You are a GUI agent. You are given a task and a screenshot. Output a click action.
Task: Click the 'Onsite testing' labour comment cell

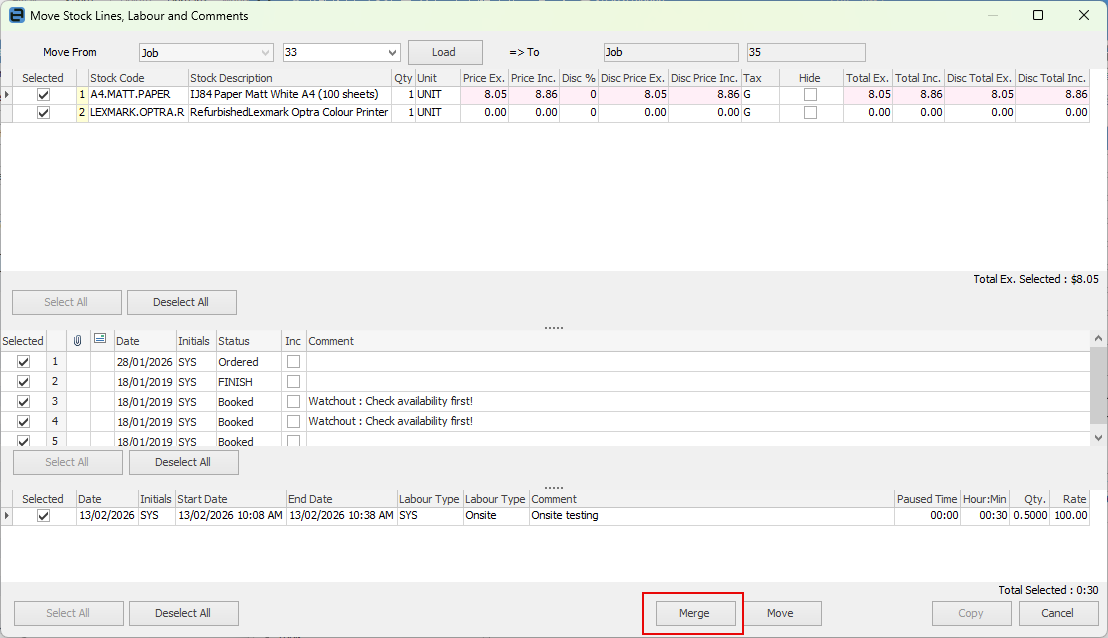coord(712,516)
